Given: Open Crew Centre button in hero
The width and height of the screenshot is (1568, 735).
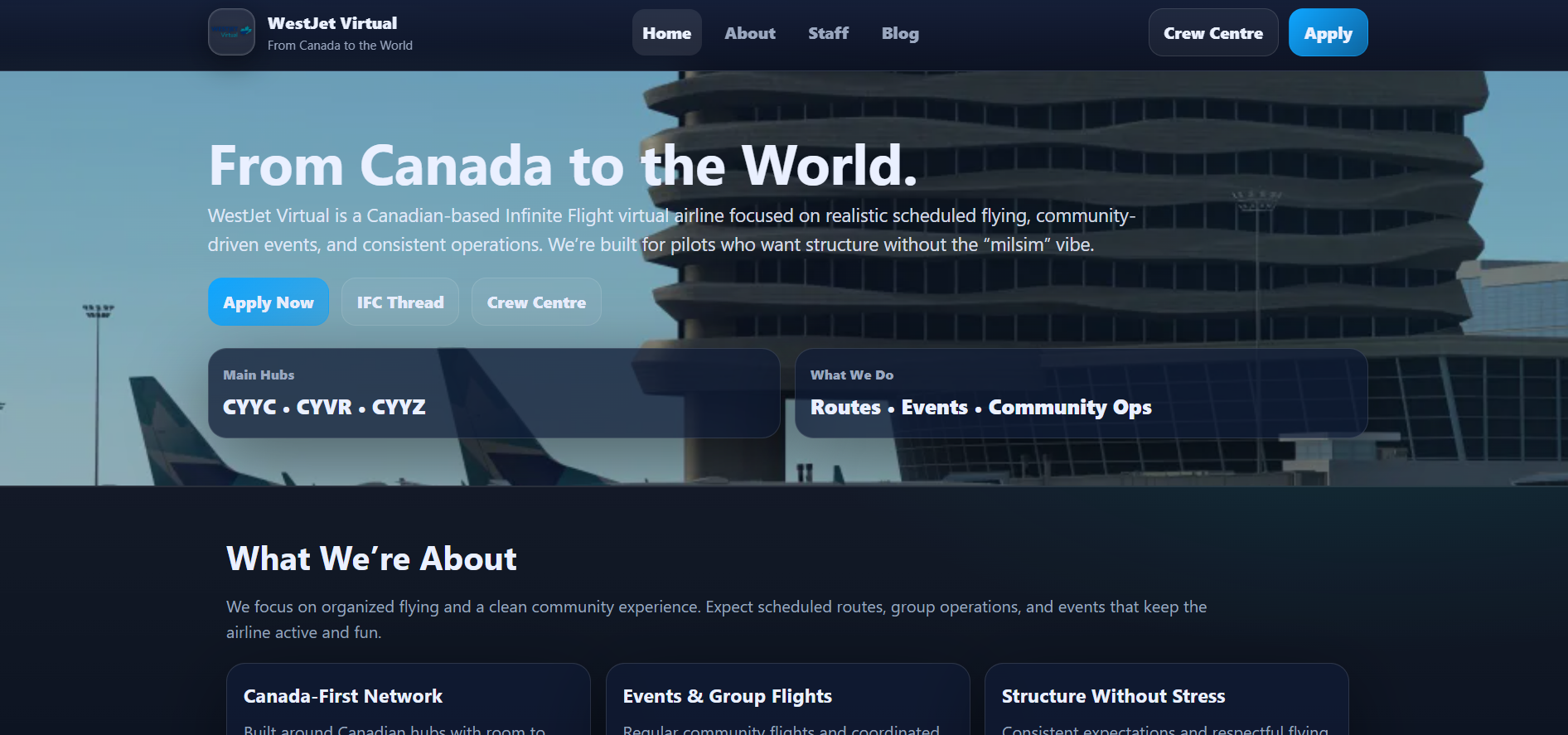Looking at the screenshot, I should click(536, 302).
